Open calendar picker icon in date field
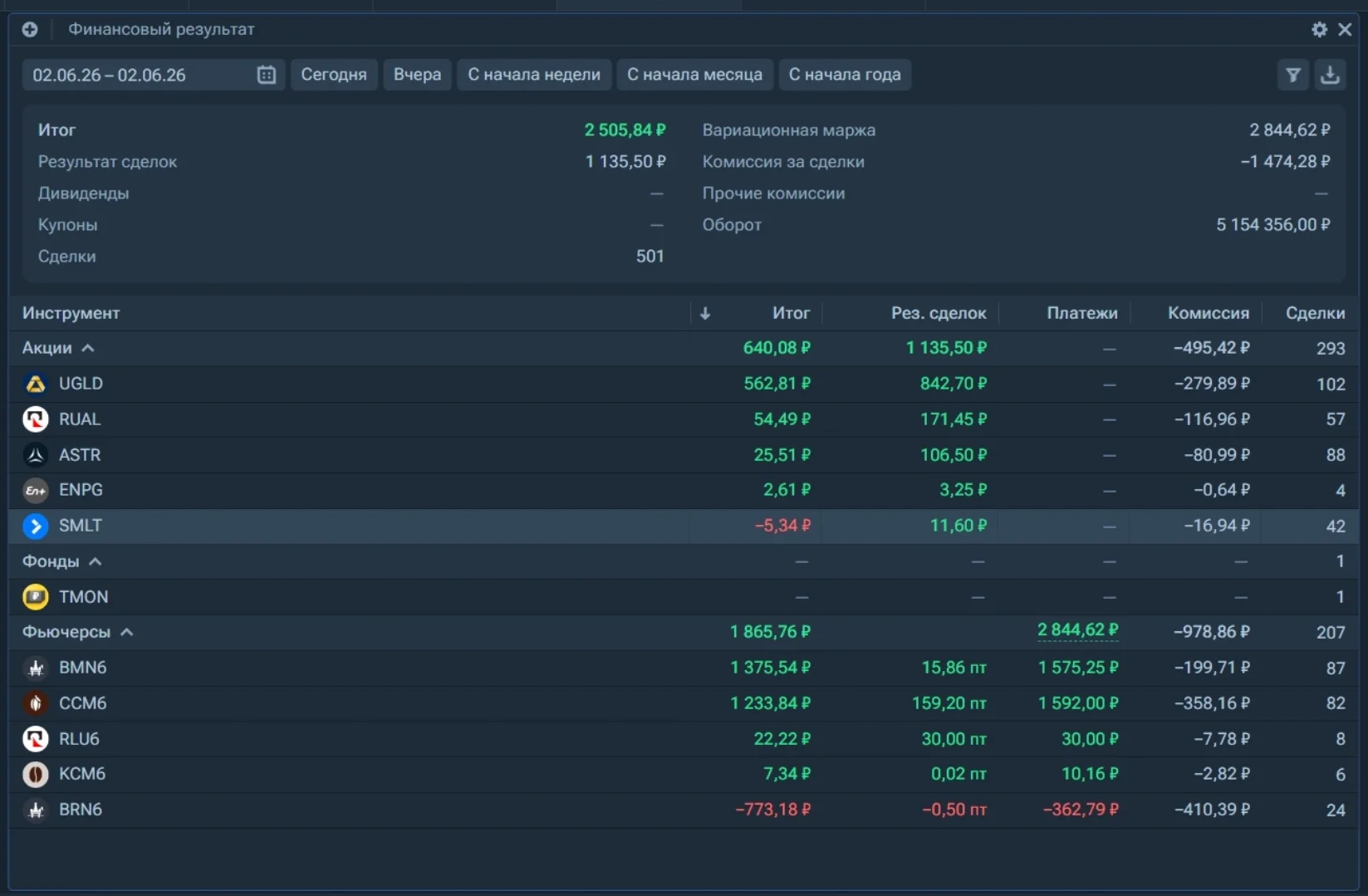Viewport: 1368px width, 896px height. (x=266, y=75)
